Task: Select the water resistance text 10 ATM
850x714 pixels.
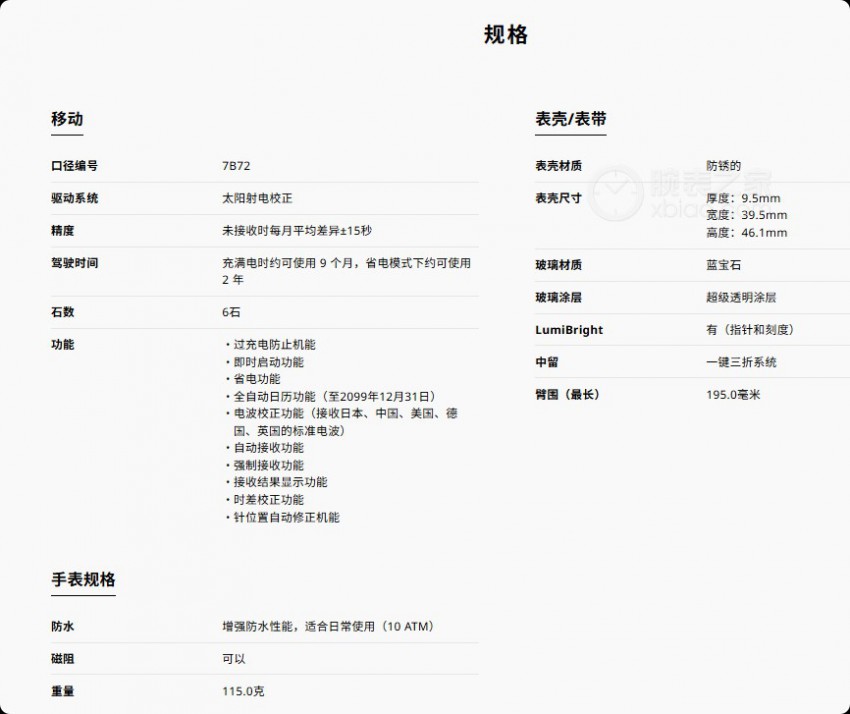Action: 408,627
